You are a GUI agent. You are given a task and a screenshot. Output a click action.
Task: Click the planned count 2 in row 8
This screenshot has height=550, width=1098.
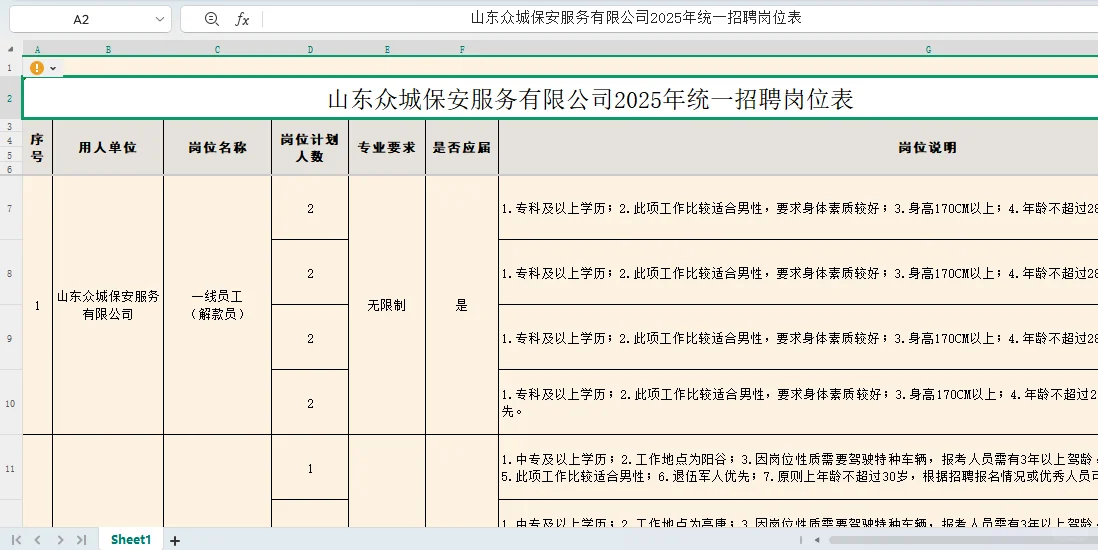click(x=310, y=273)
